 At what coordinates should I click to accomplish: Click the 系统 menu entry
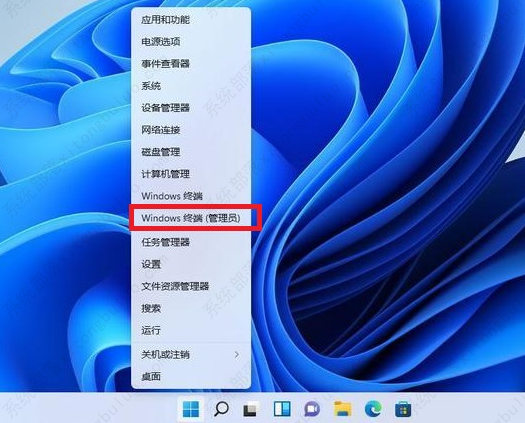tap(191, 86)
